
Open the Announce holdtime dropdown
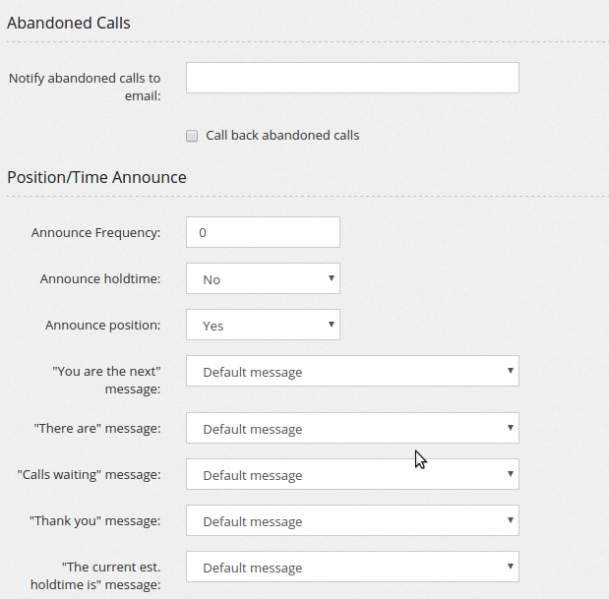263,279
